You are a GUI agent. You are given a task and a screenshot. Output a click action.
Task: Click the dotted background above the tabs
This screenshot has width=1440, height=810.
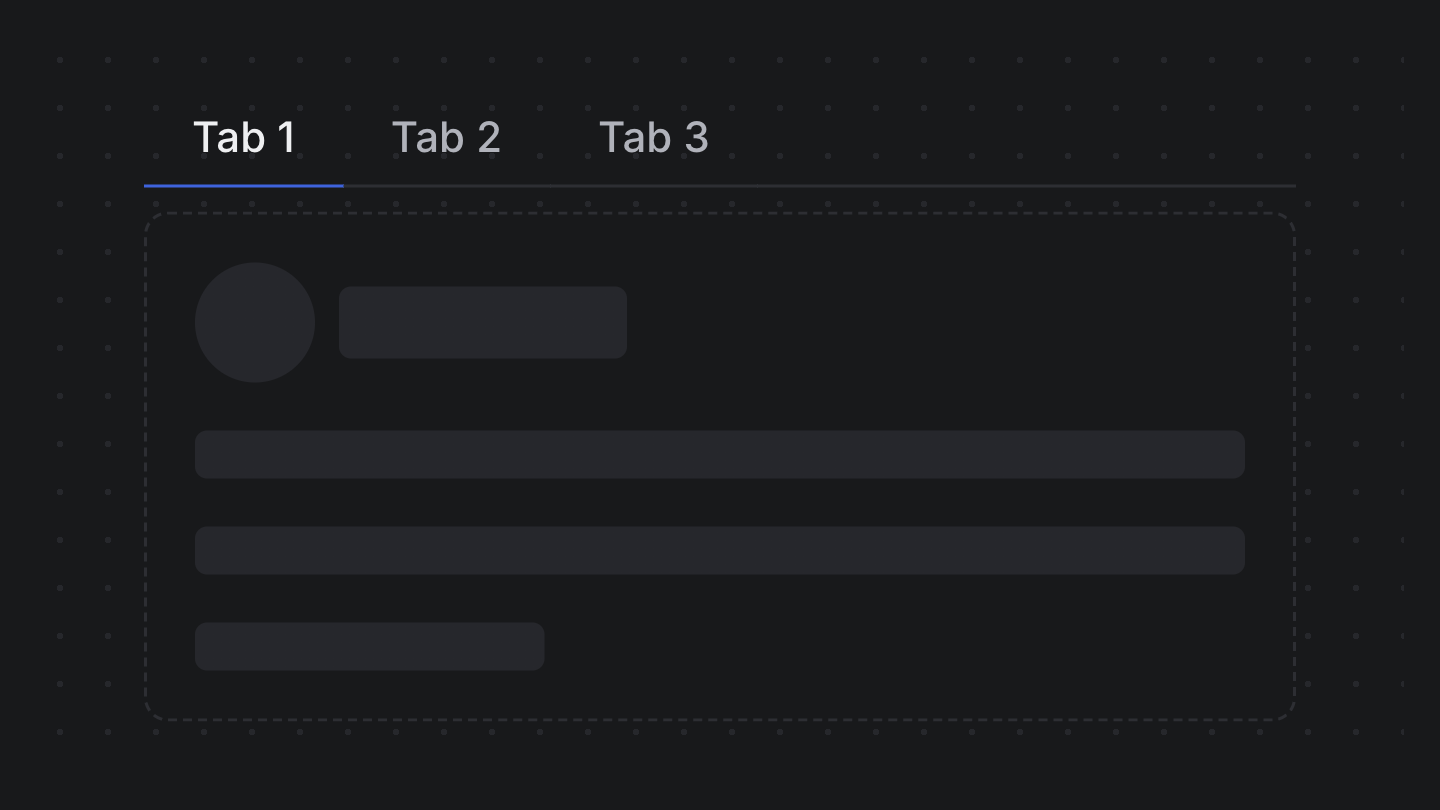click(720, 60)
